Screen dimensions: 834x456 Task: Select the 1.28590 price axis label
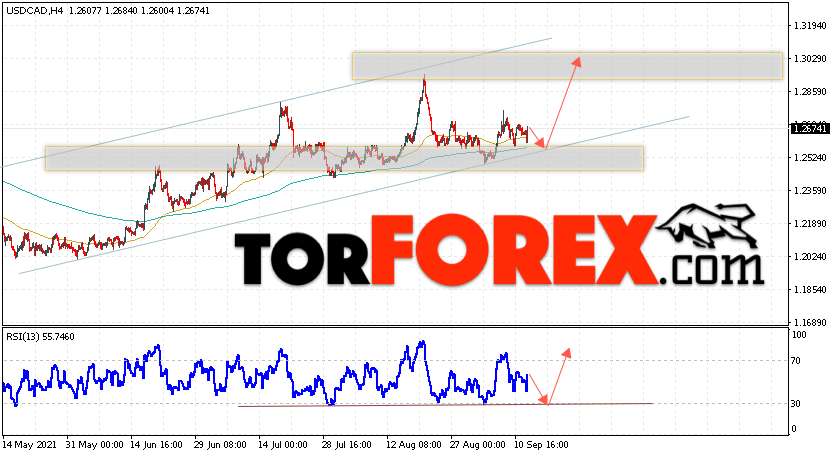pos(810,92)
